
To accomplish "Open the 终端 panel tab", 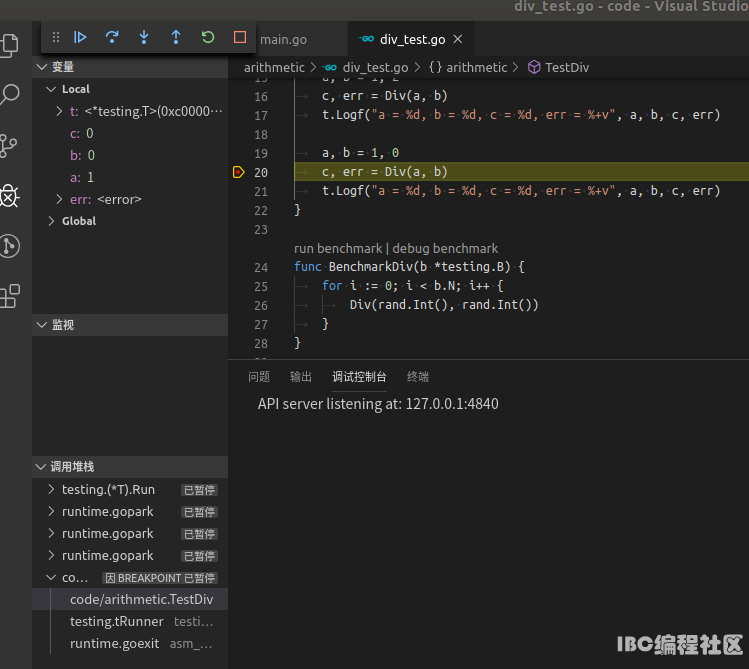I will tap(418, 377).
